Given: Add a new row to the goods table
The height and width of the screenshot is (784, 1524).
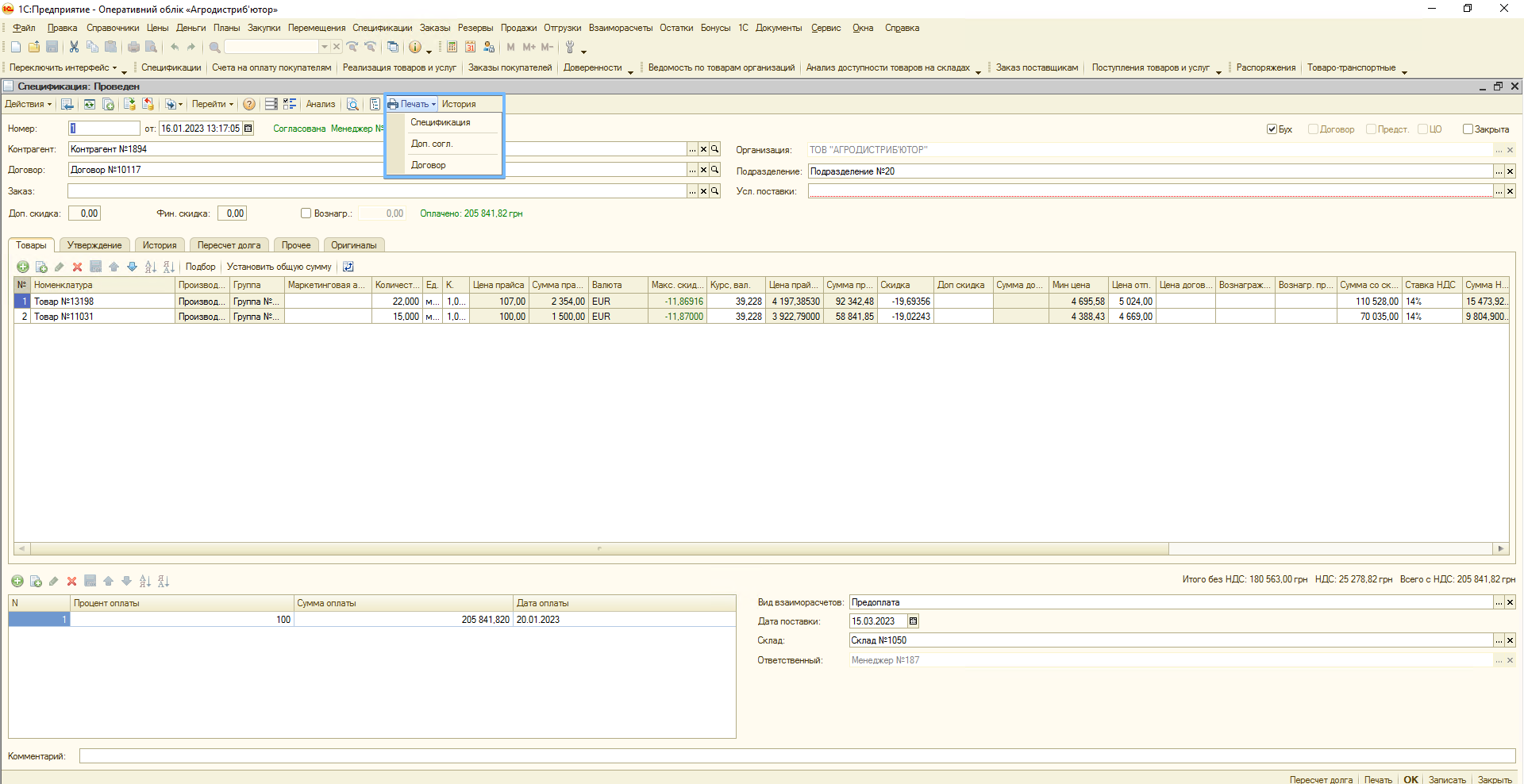Looking at the screenshot, I should (x=23, y=267).
